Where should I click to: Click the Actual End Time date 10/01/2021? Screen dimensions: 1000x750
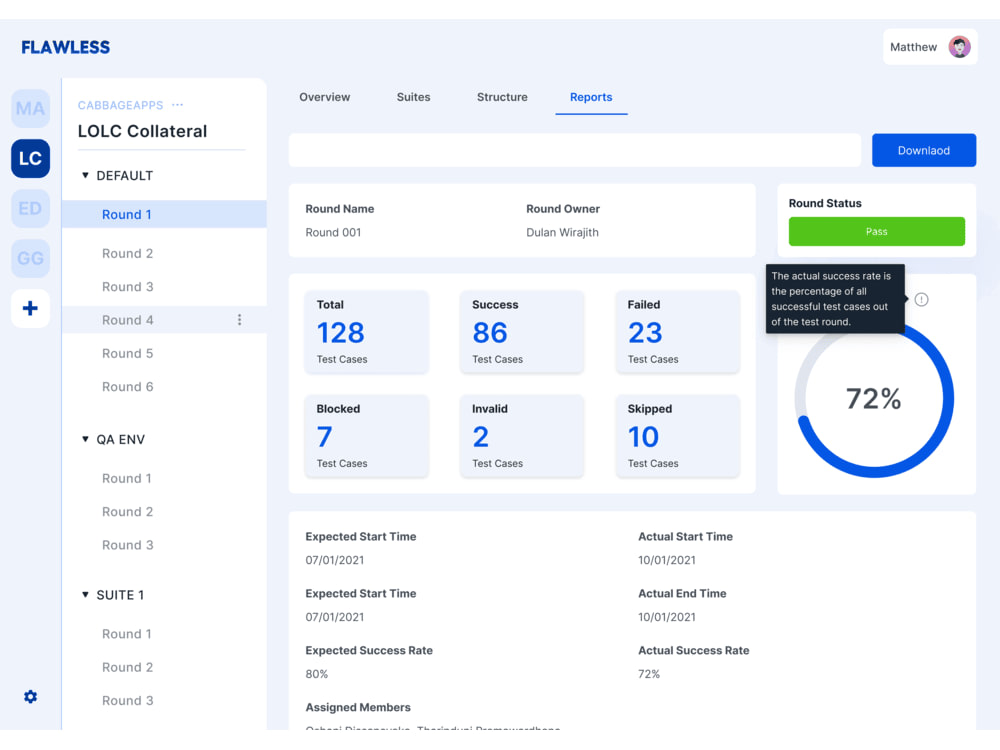pos(666,617)
